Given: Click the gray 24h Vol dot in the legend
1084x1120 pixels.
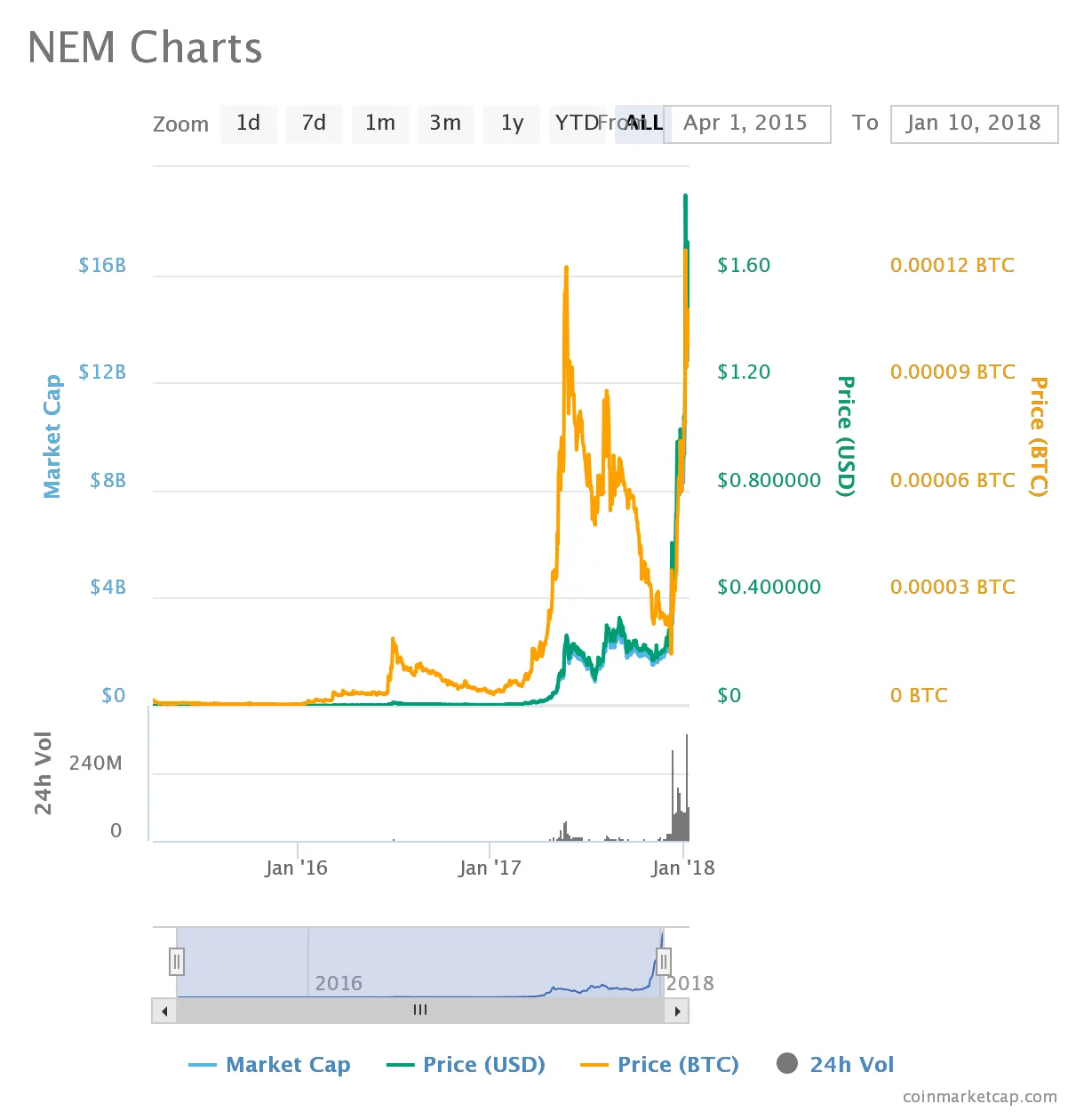Looking at the screenshot, I should click(787, 1064).
